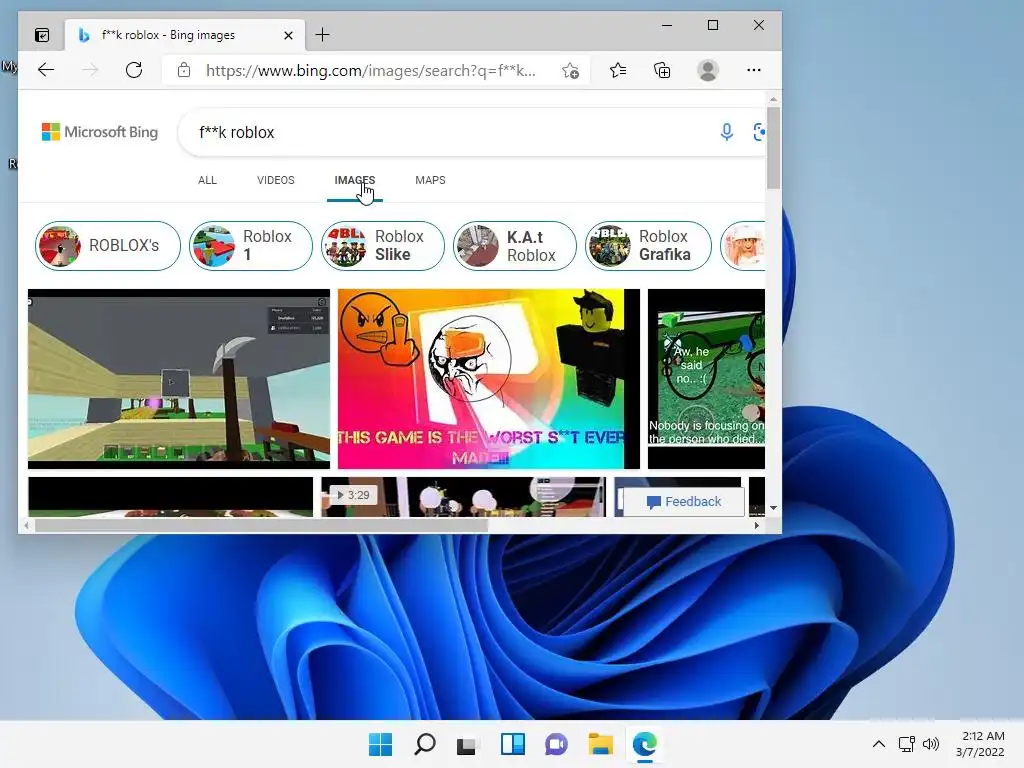Select the f**k roblox browser tab
The height and width of the screenshot is (768, 1024).
point(185,35)
